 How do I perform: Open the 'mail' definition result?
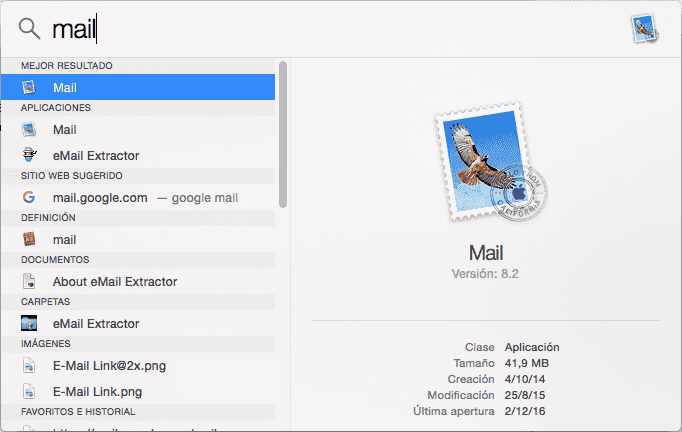point(138,239)
